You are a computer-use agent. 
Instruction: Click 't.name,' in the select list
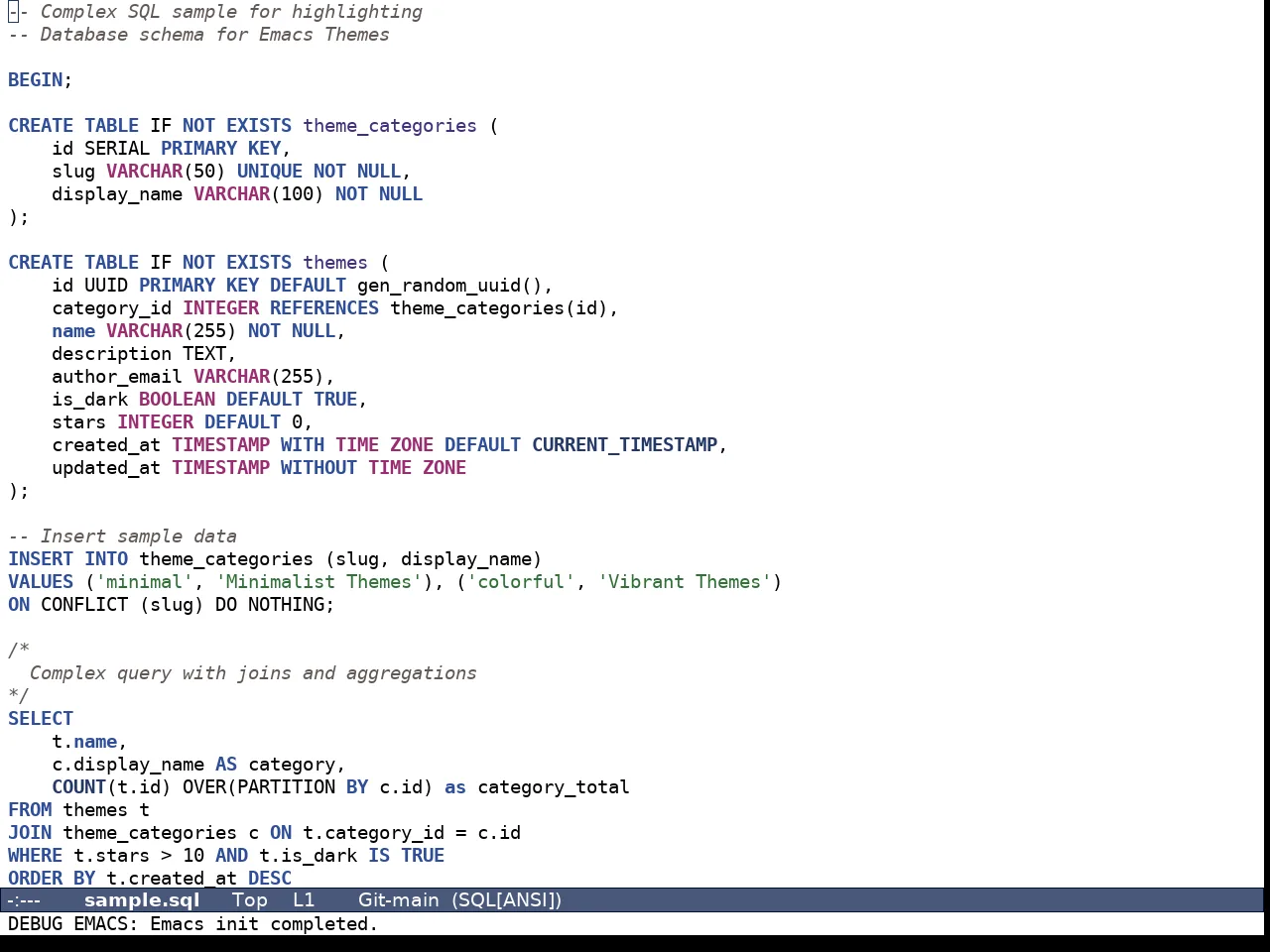(x=89, y=742)
